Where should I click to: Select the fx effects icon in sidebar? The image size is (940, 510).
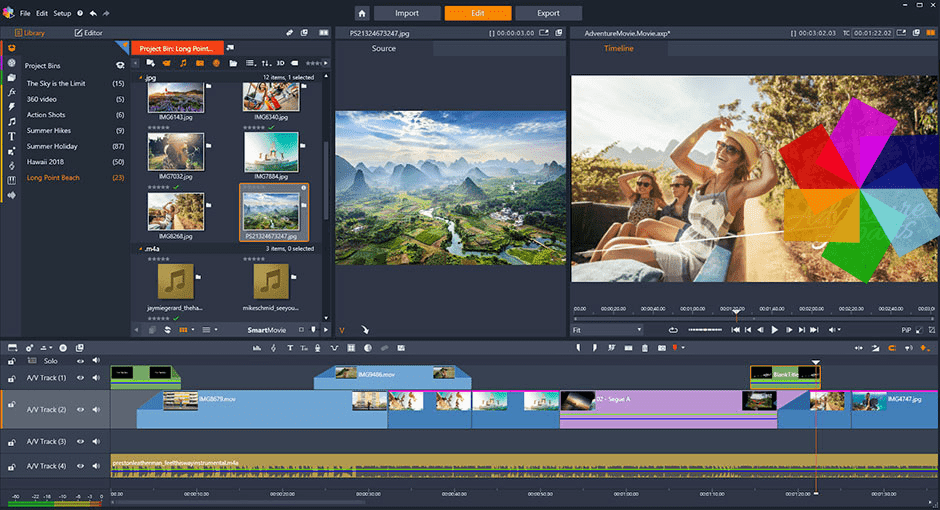(11, 92)
